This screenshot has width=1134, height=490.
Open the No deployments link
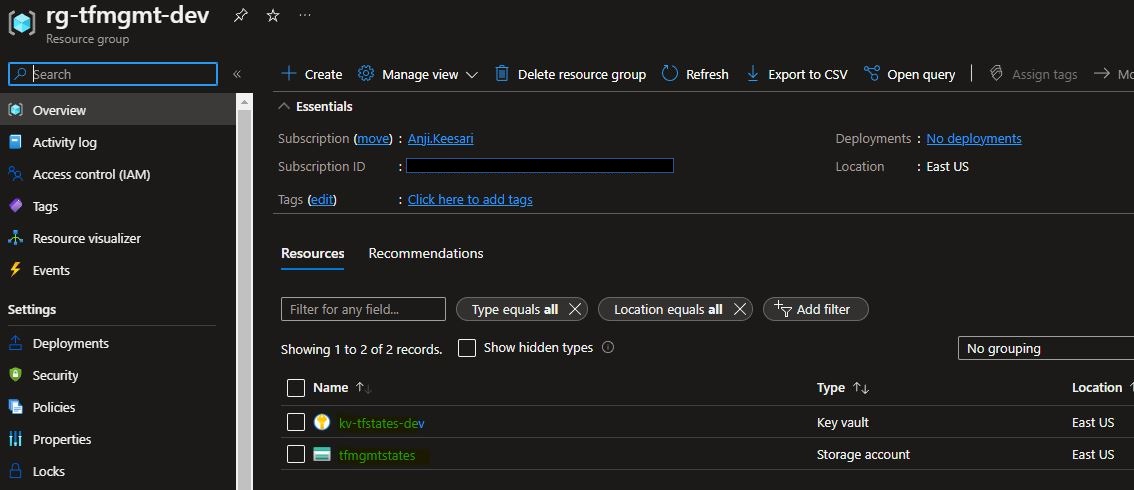click(x=973, y=138)
